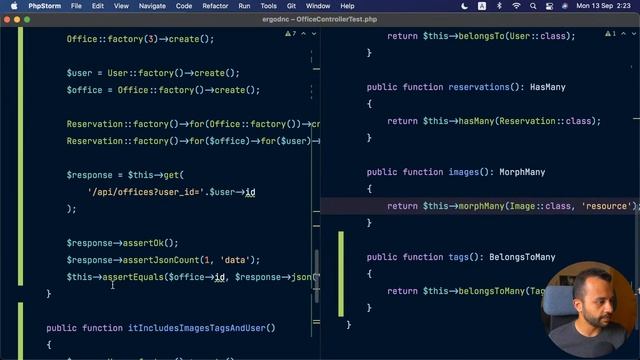The width and height of the screenshot is (640, 360).
Task: Click the Office::factory(3) line
Action: pos(140,39)
